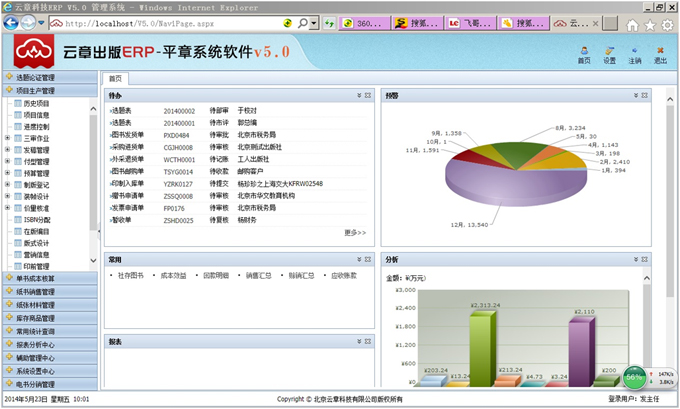
Task: Click the search magnifier in address bar
Action: pos(303,23)
